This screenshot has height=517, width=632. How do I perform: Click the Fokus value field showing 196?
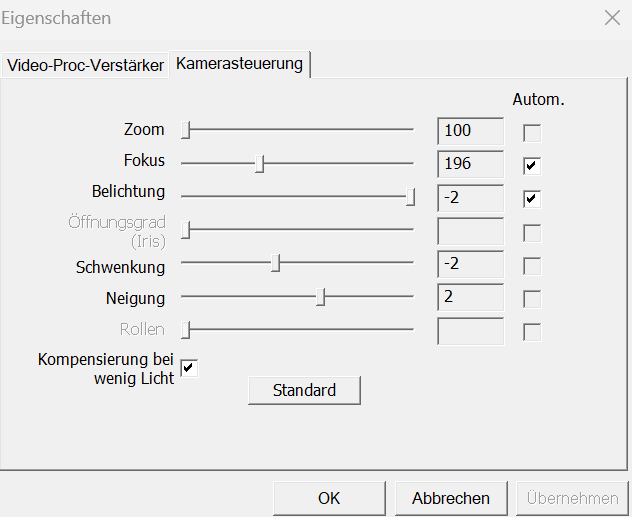pos(470,164)
